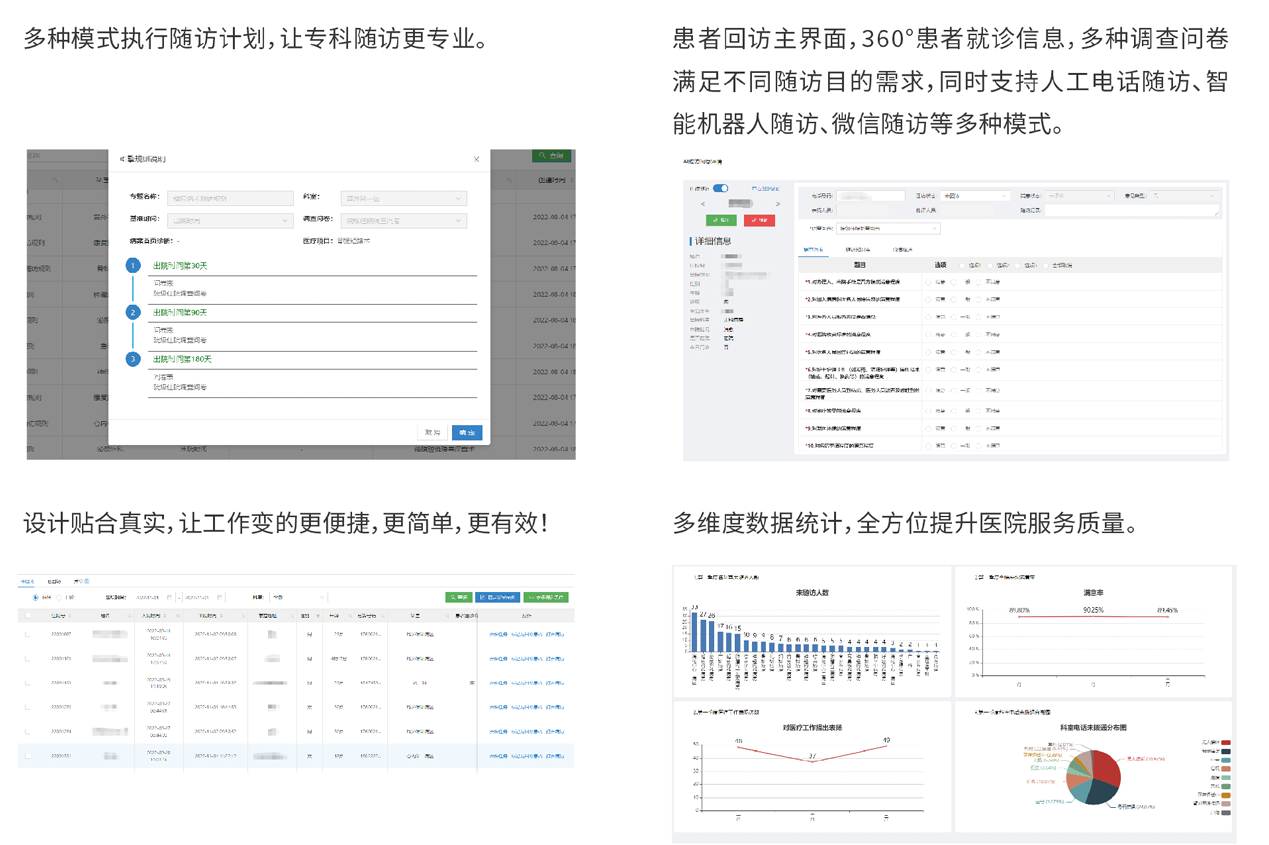The height and width of the screenshot is (845, 1269).
Task: Click red slice of department pie chart
Action: tap(1106, 765)
